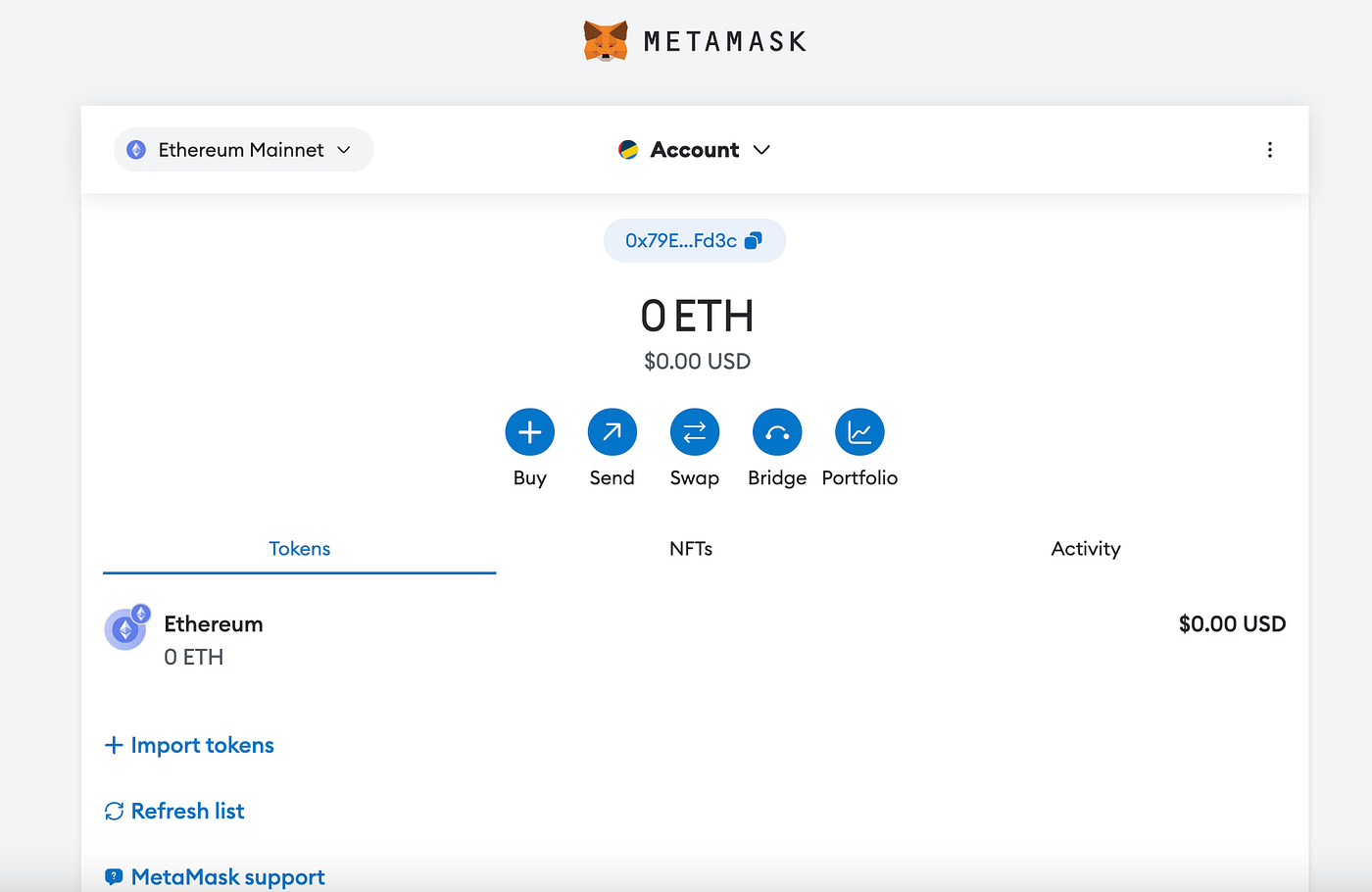Click the 0 ETH main balance
The image size is (1372, 892).
pos(697,317)
